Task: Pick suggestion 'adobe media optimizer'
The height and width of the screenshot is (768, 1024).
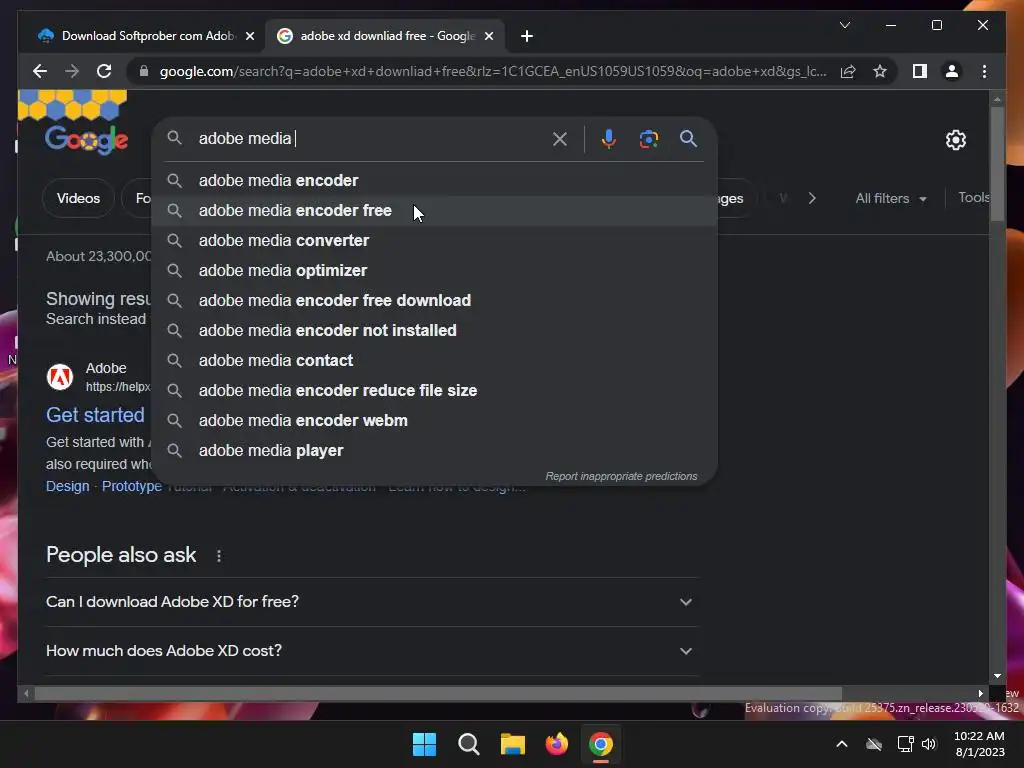Action: tap(434, 270)
